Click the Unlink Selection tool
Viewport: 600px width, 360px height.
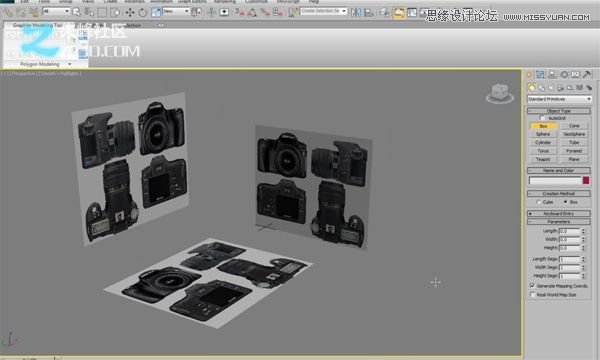coord(21,12)
